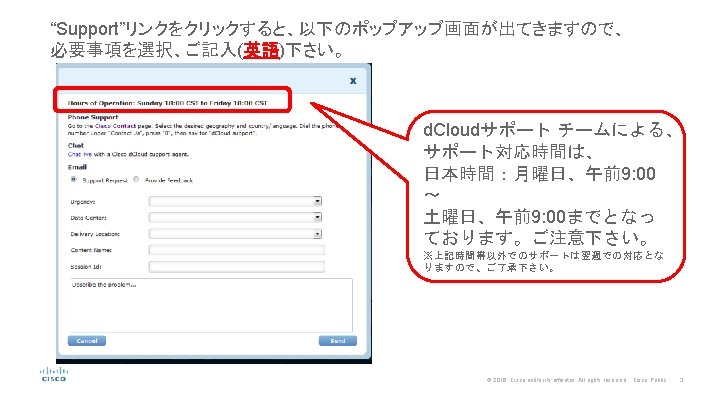Click the Delivery Location label
720x405 pixels.
coord(95,234)
